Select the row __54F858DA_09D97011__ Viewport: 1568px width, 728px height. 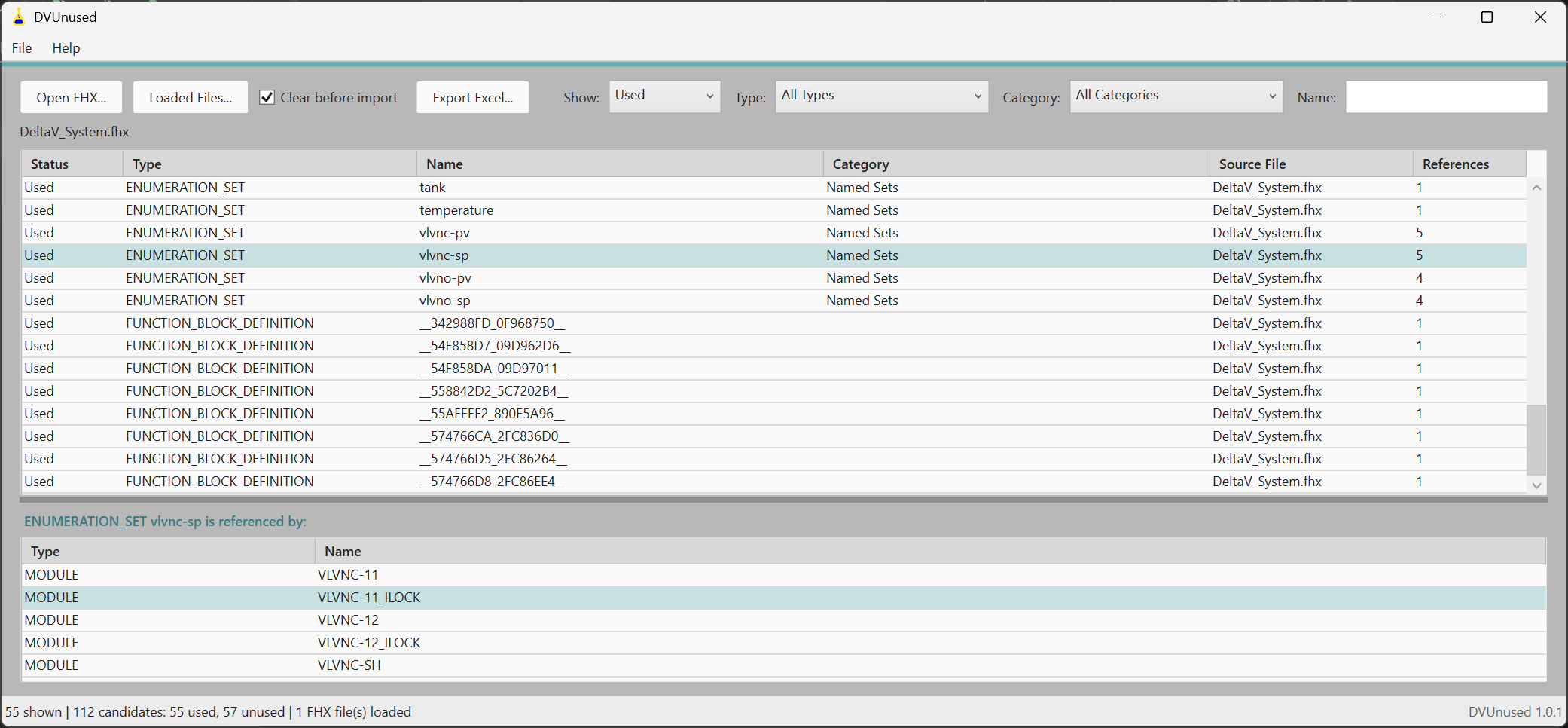774,369
